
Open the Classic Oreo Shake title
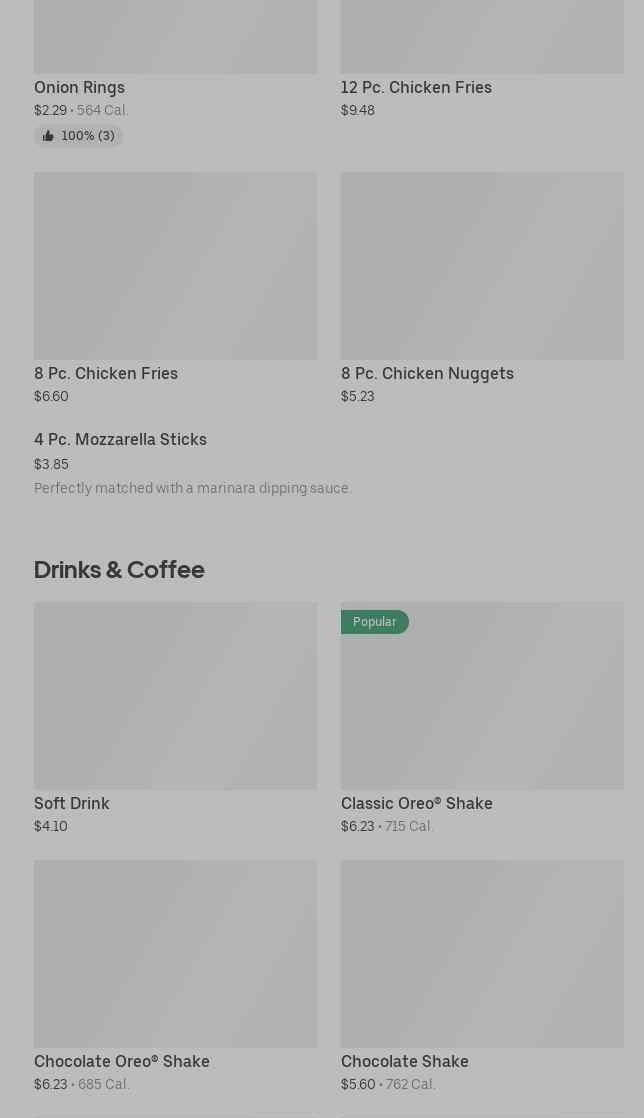(x=416, y=804)
